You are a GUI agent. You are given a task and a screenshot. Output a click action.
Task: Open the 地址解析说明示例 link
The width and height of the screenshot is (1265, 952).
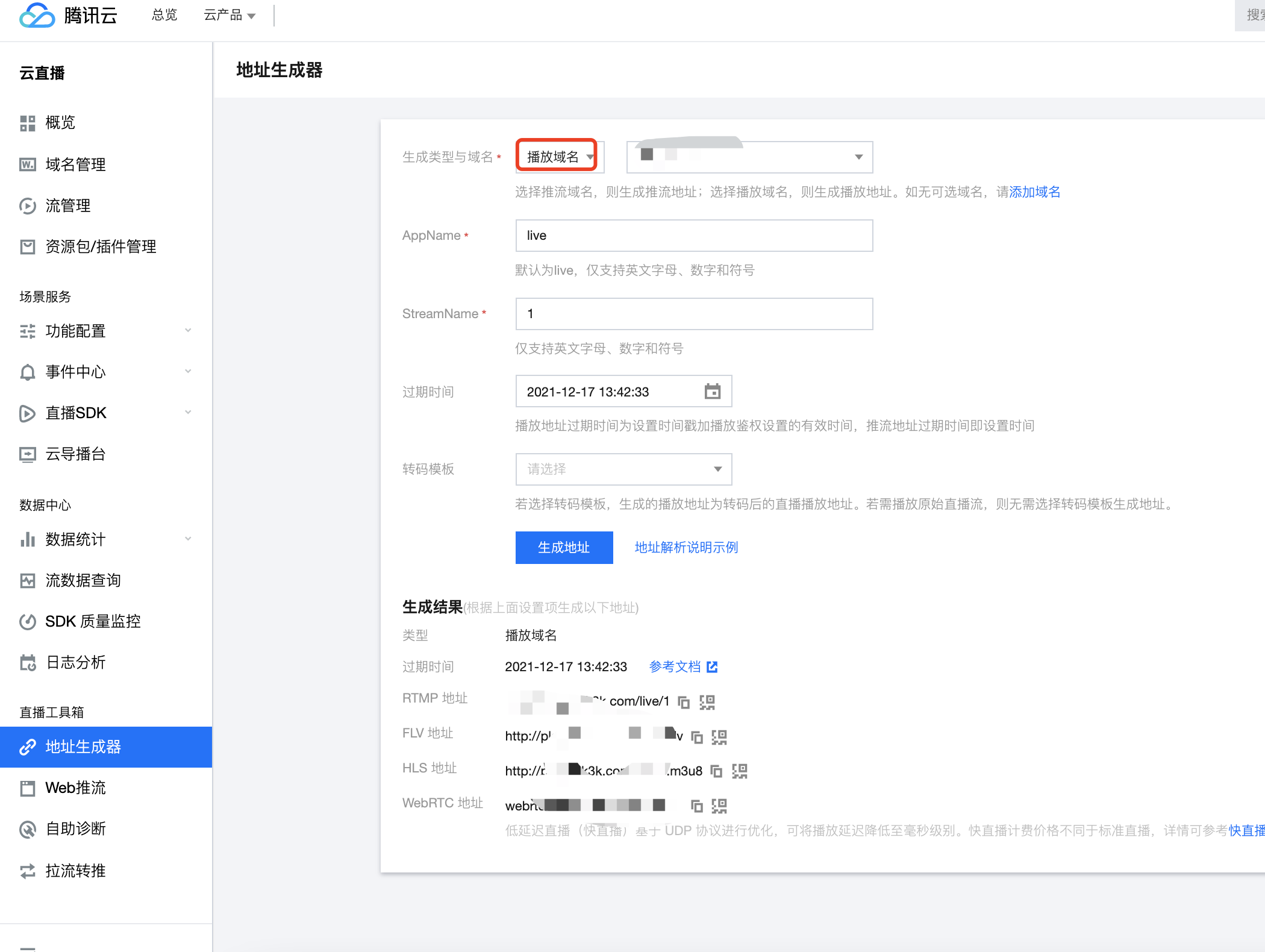(x=686, y=547)
